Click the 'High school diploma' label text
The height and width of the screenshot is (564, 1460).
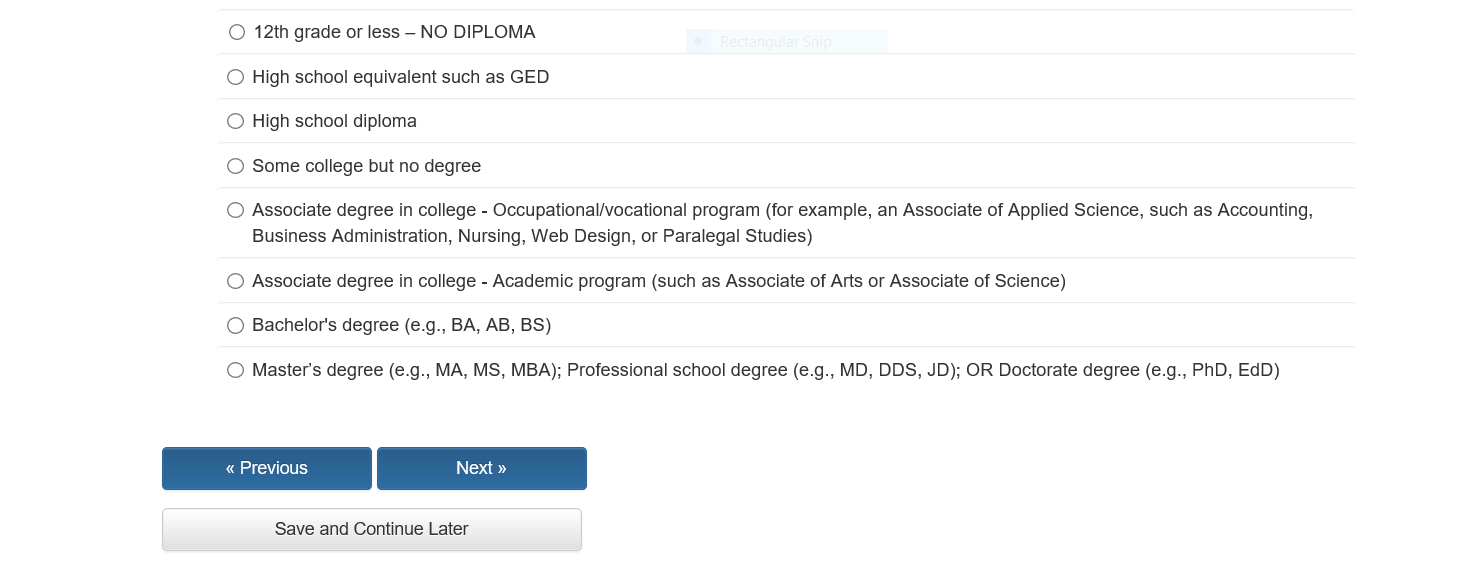click(334, 121)
